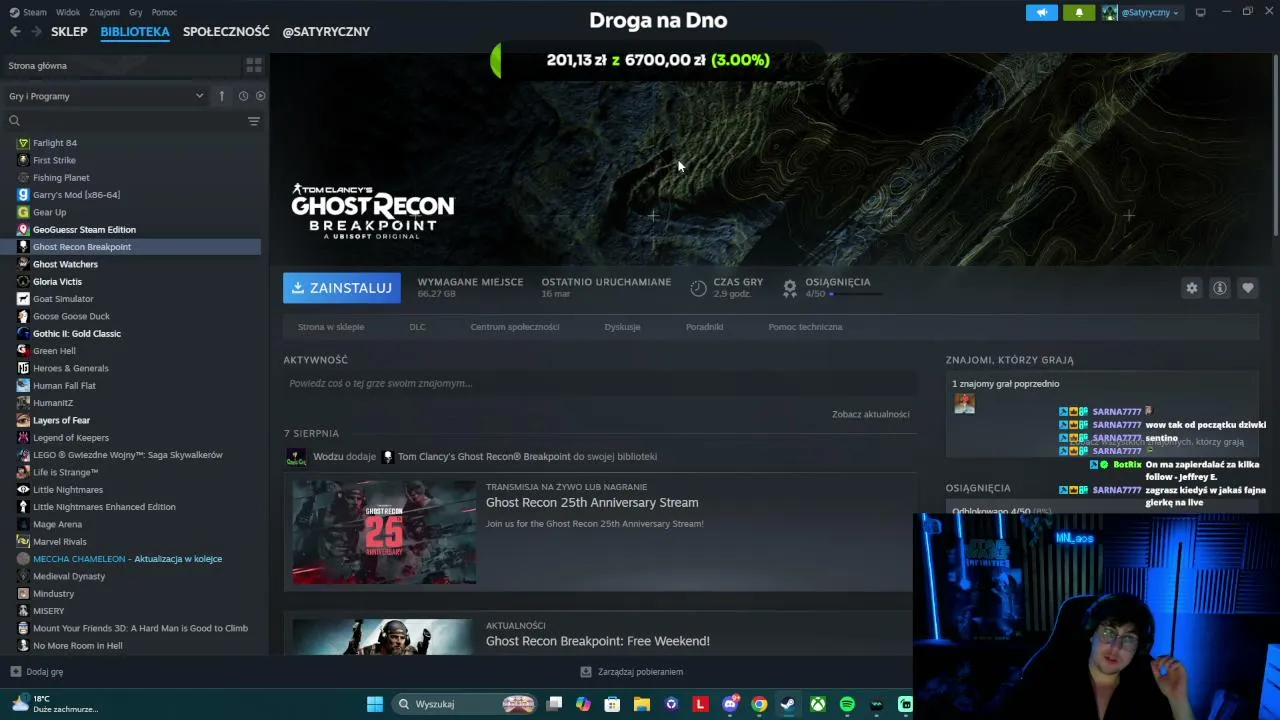Click the Osiągnięcia achievements gear icon
Screen dimensions: 1280x720
pyautogui.click(x=790, y=288)
